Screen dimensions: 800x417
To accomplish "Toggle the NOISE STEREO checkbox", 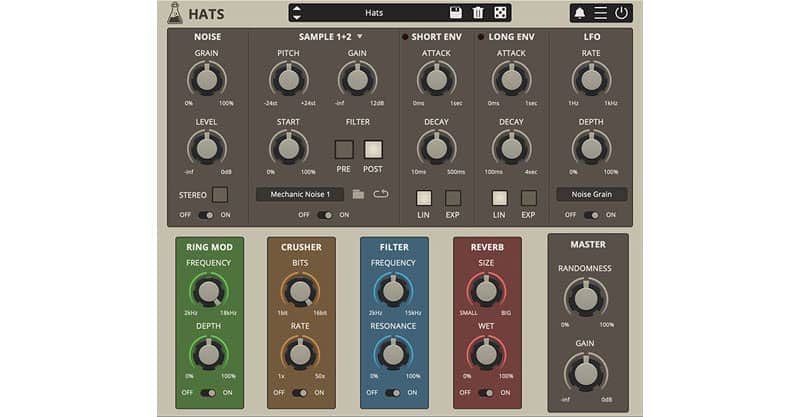I will pyautogui.click(x=220, y=194).
